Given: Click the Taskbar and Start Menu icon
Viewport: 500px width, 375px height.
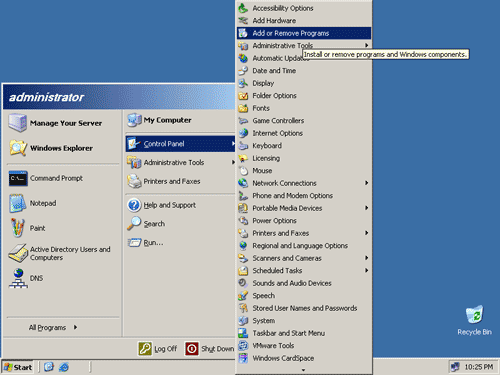Looking at the screenshot, I should tap(243, 333).
